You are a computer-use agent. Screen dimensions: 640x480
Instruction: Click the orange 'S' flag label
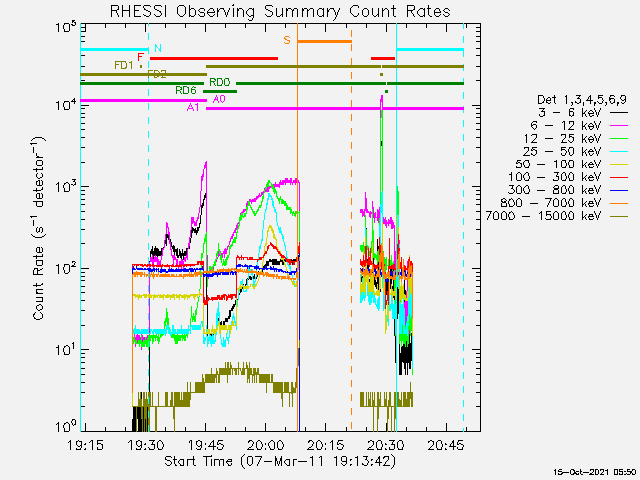click(287, 40)
